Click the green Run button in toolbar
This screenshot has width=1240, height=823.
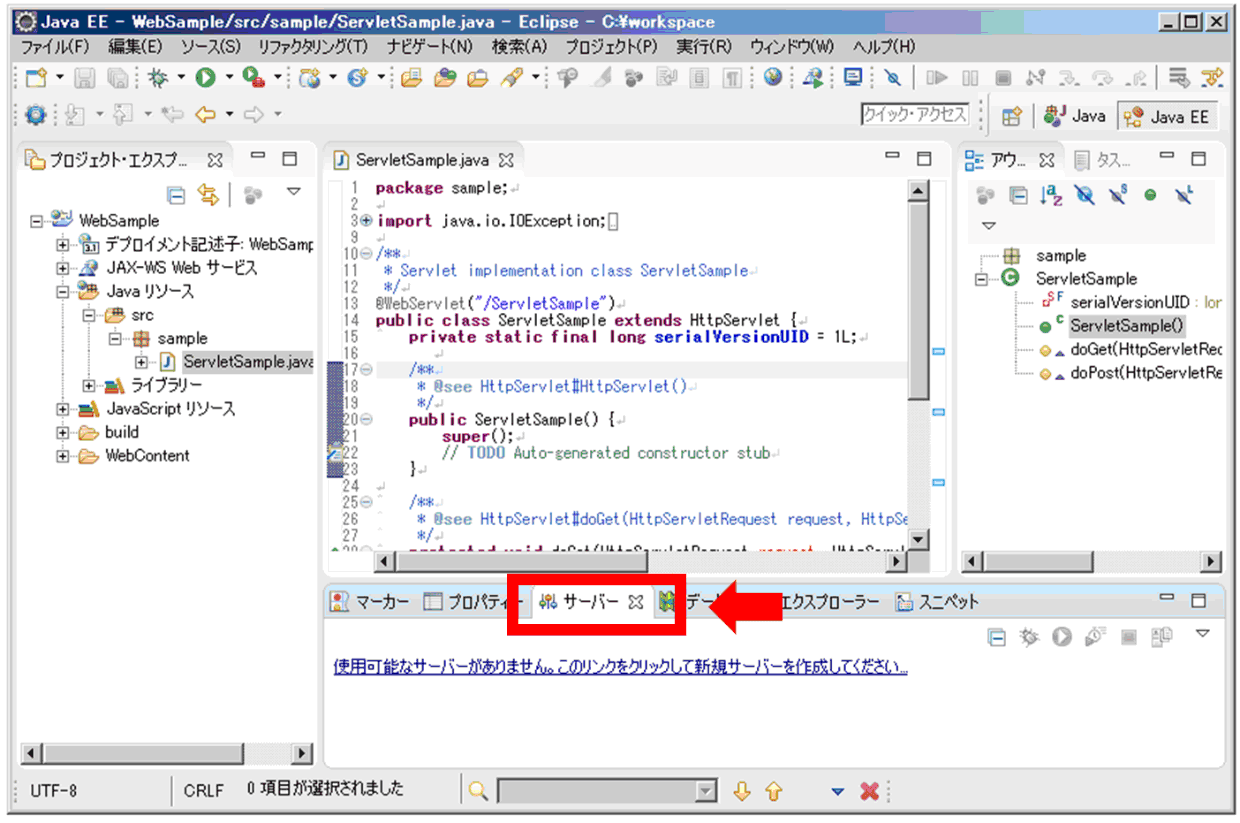click(206, 77)
